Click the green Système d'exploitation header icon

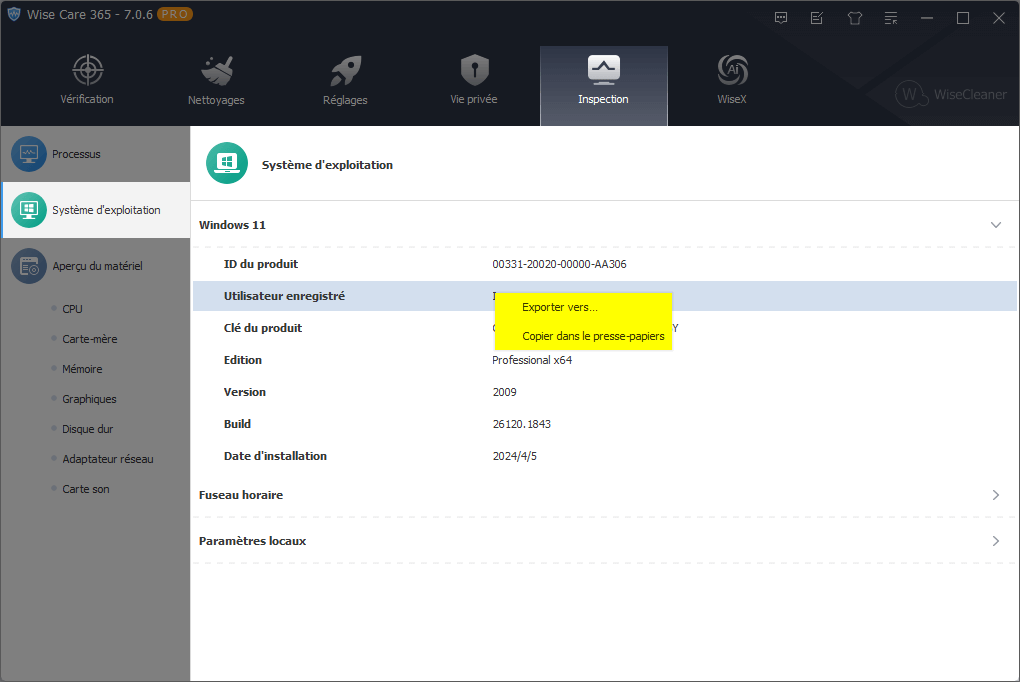227,163
